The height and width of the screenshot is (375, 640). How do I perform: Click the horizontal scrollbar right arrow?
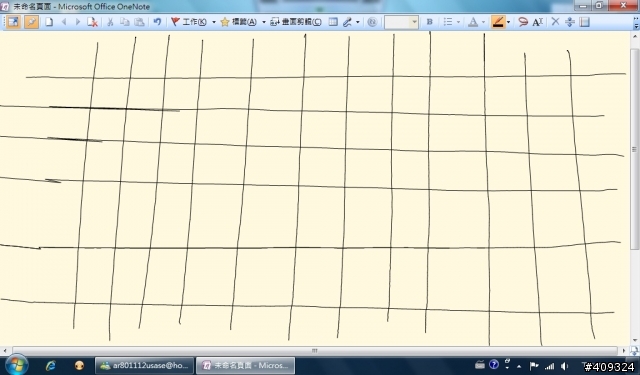624,351
